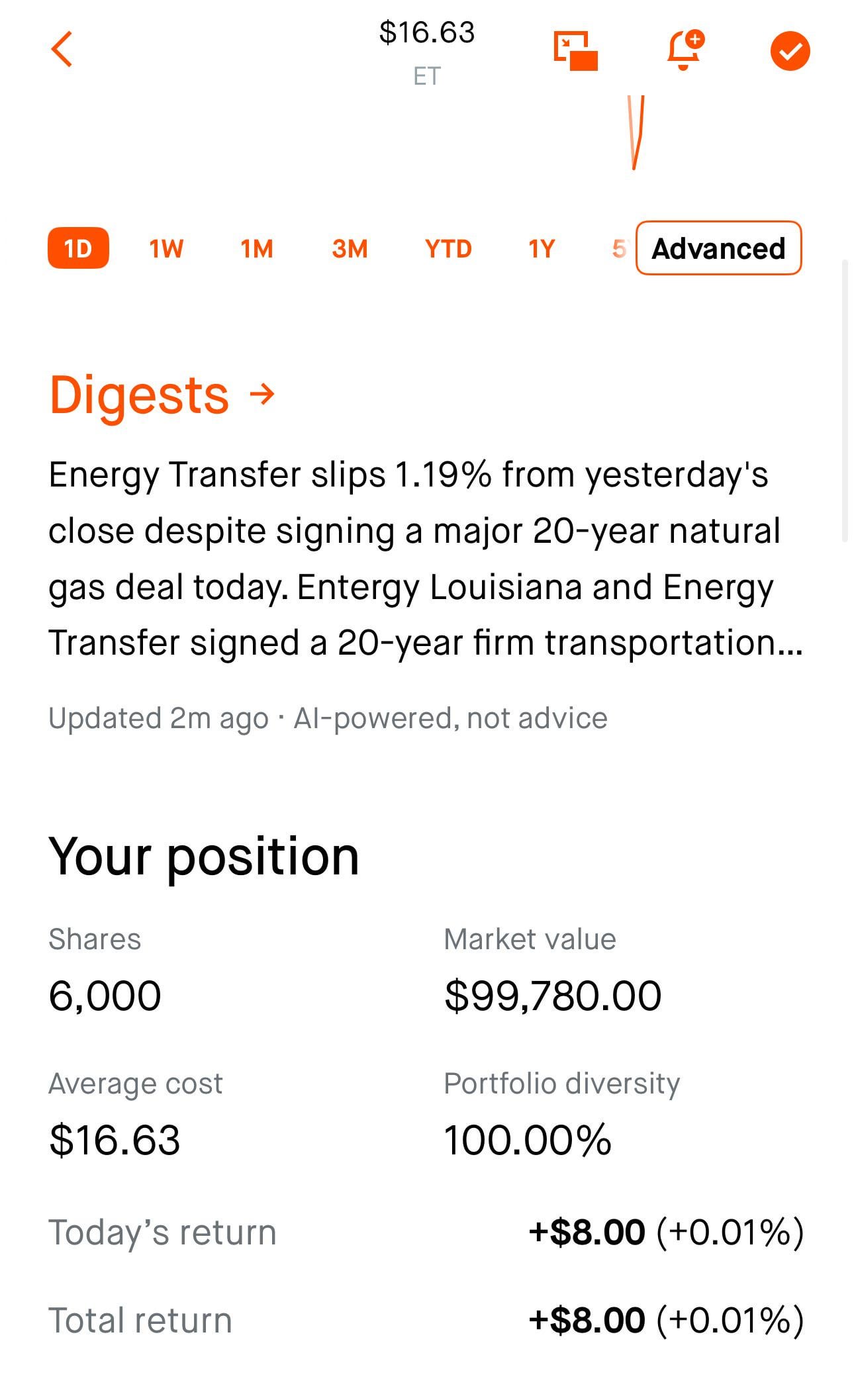Open the picture-in-picture chart icon
The image size is (854, 1400).
[x=575, y=51]
